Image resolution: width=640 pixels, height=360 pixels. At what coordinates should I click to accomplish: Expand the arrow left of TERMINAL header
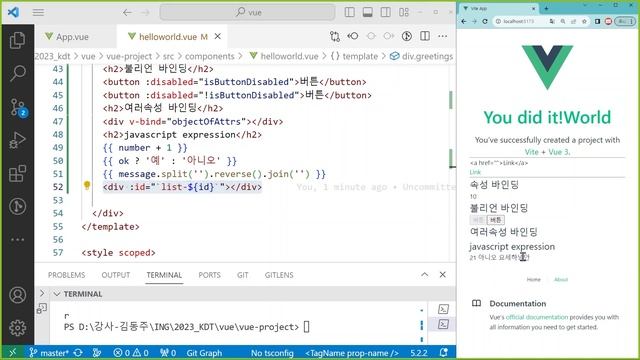(42, 293)
